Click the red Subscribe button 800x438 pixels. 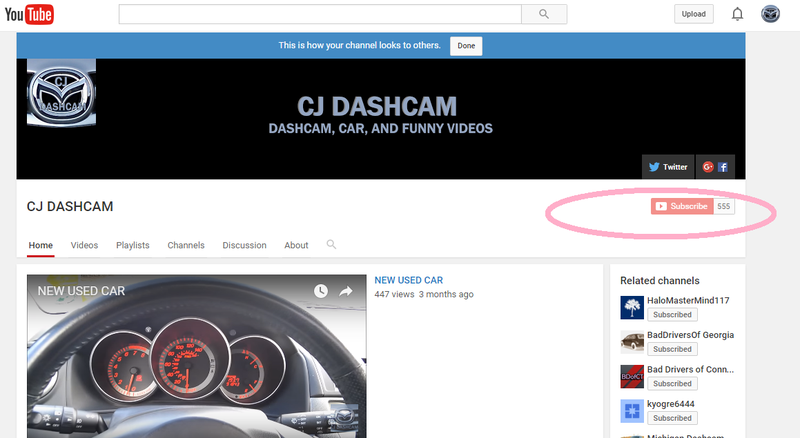click(x=682, y=206)
